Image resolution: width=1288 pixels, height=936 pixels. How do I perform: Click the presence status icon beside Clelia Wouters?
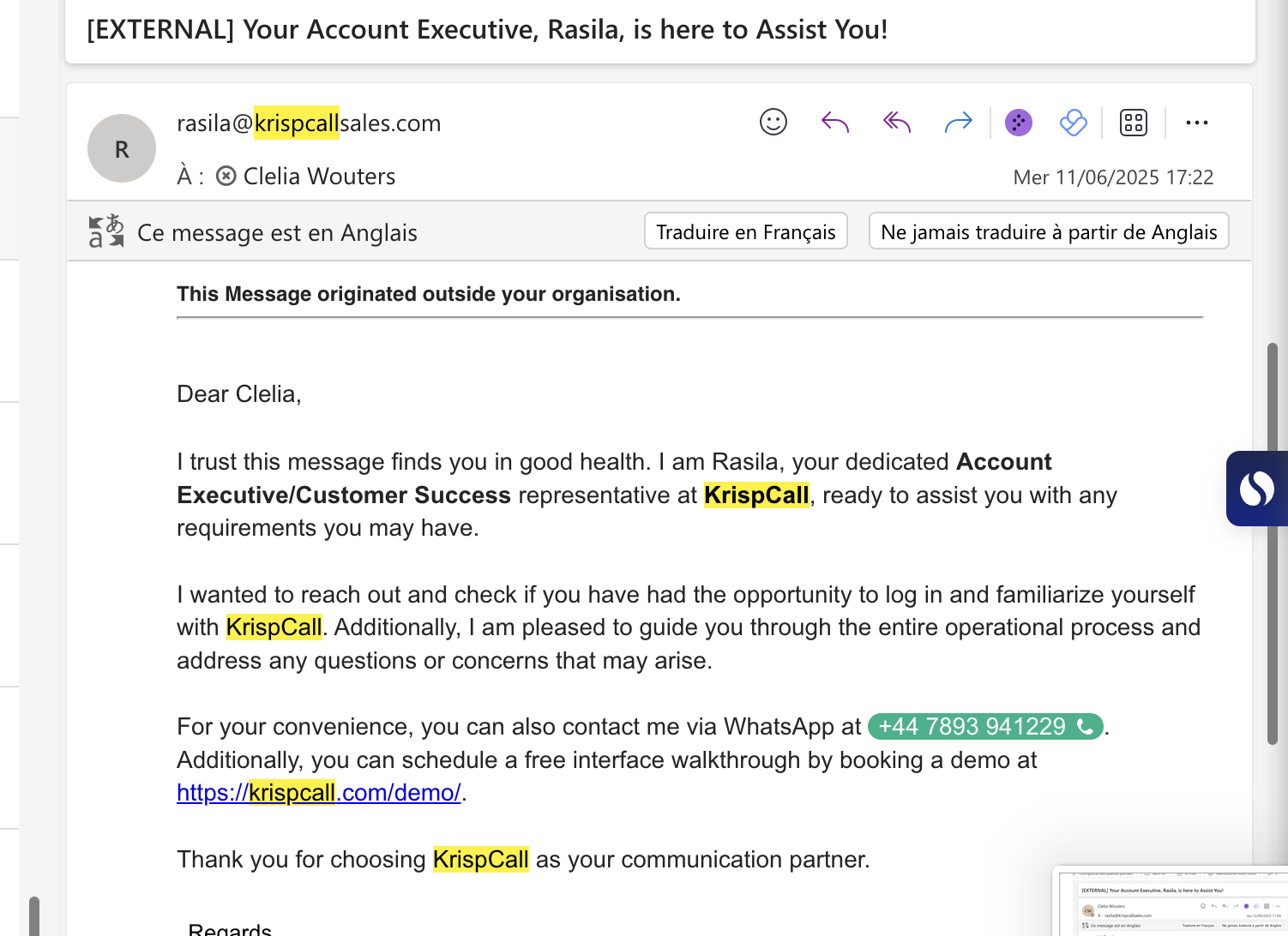pyautogui.click(x=226, y=177)
